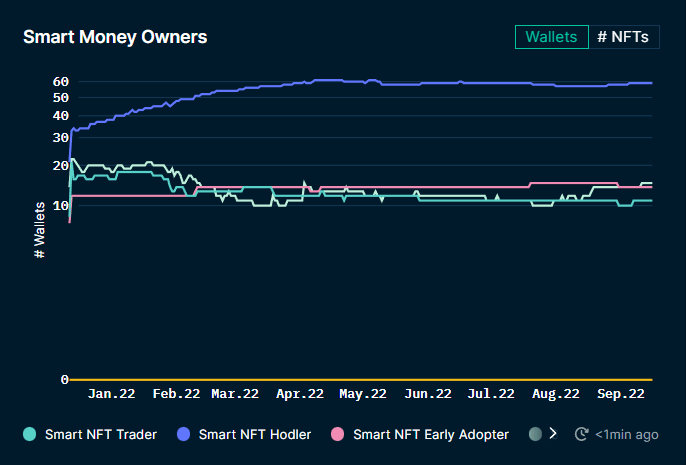The image size is (686, 465).
Task: Click the 0 y-axis value
Action: click(x=65, y=380)
